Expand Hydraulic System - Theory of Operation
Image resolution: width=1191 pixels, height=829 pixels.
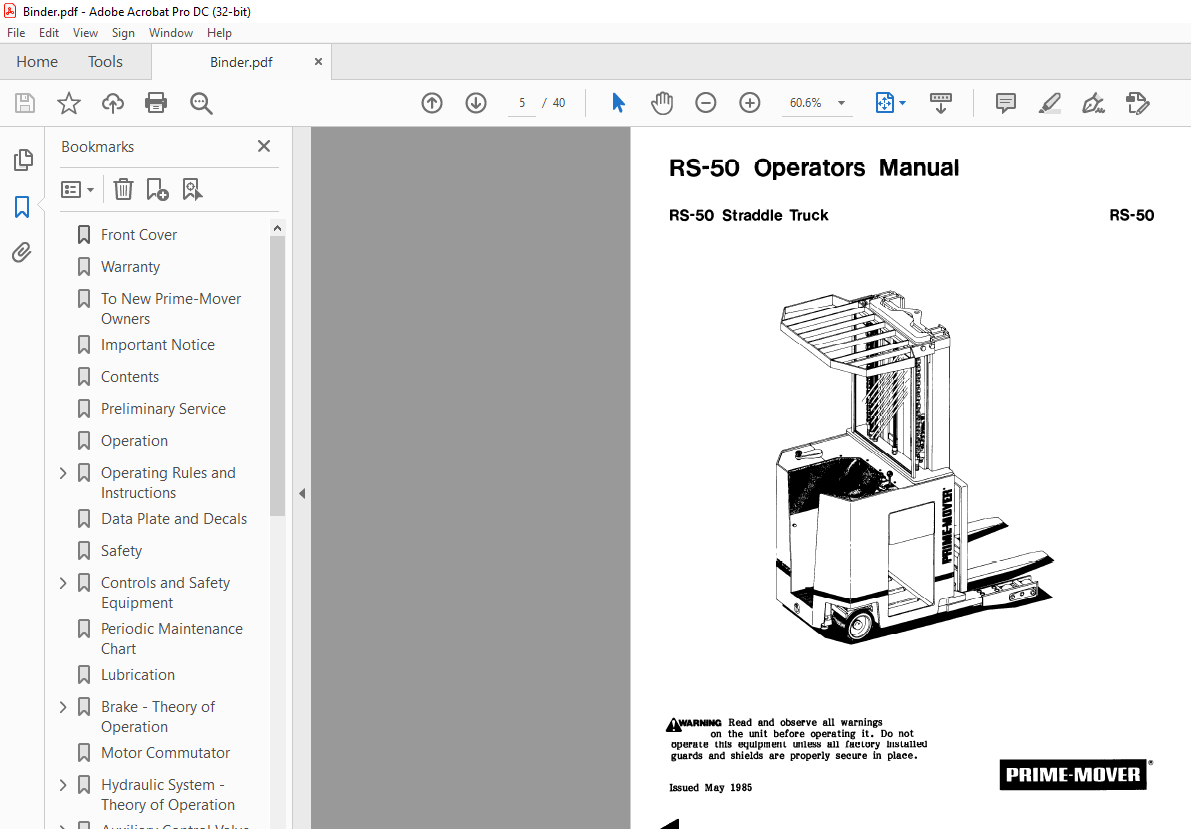(63, 785)
